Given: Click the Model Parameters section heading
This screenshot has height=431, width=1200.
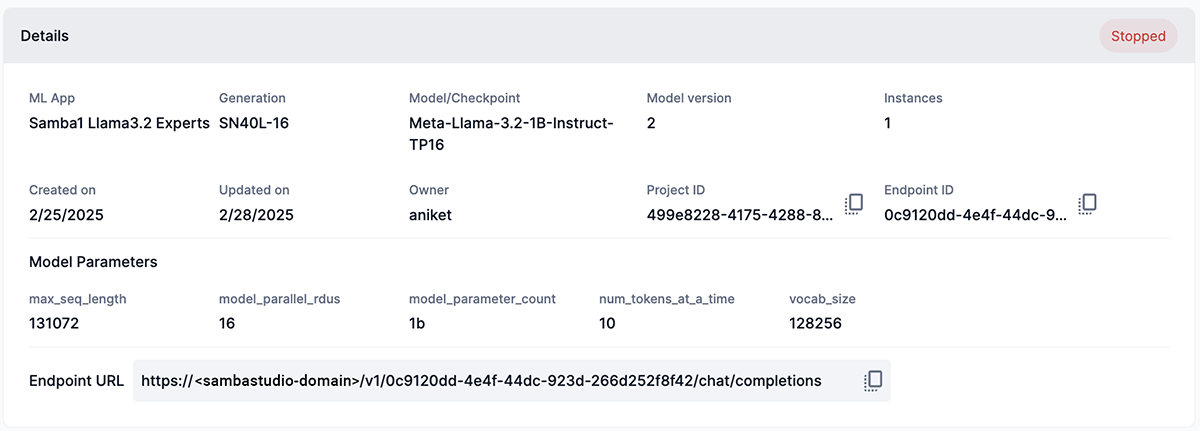Looking at the screenshot, I should coord(93,262).
